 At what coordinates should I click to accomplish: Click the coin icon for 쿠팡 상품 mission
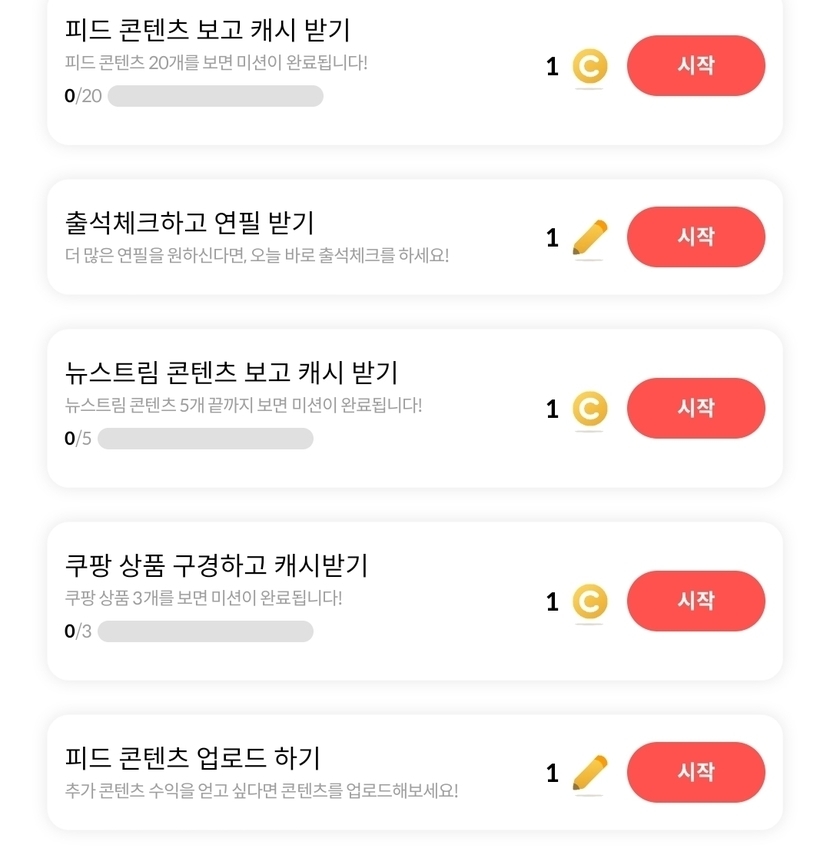point(589,602)
